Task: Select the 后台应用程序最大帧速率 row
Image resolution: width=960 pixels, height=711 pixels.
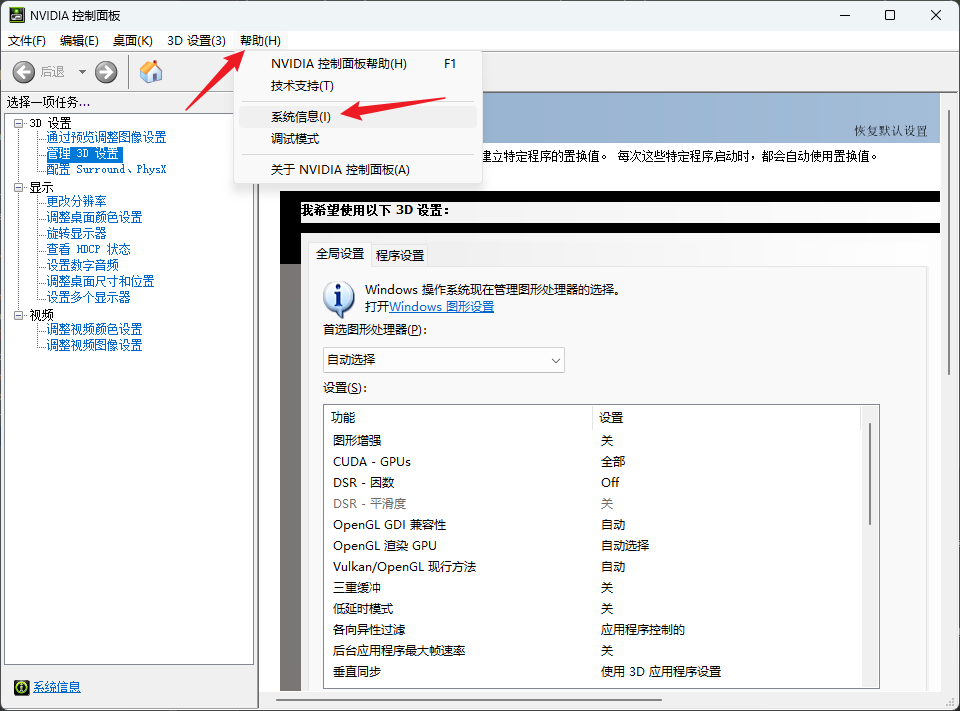Action: coord(594,651)
